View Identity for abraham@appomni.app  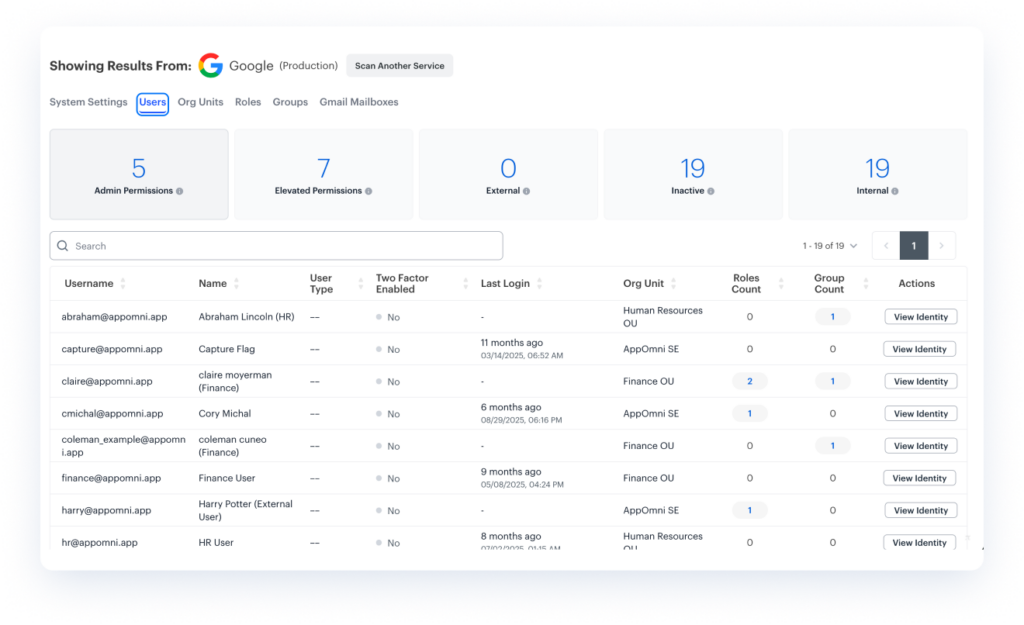(920, 317)
